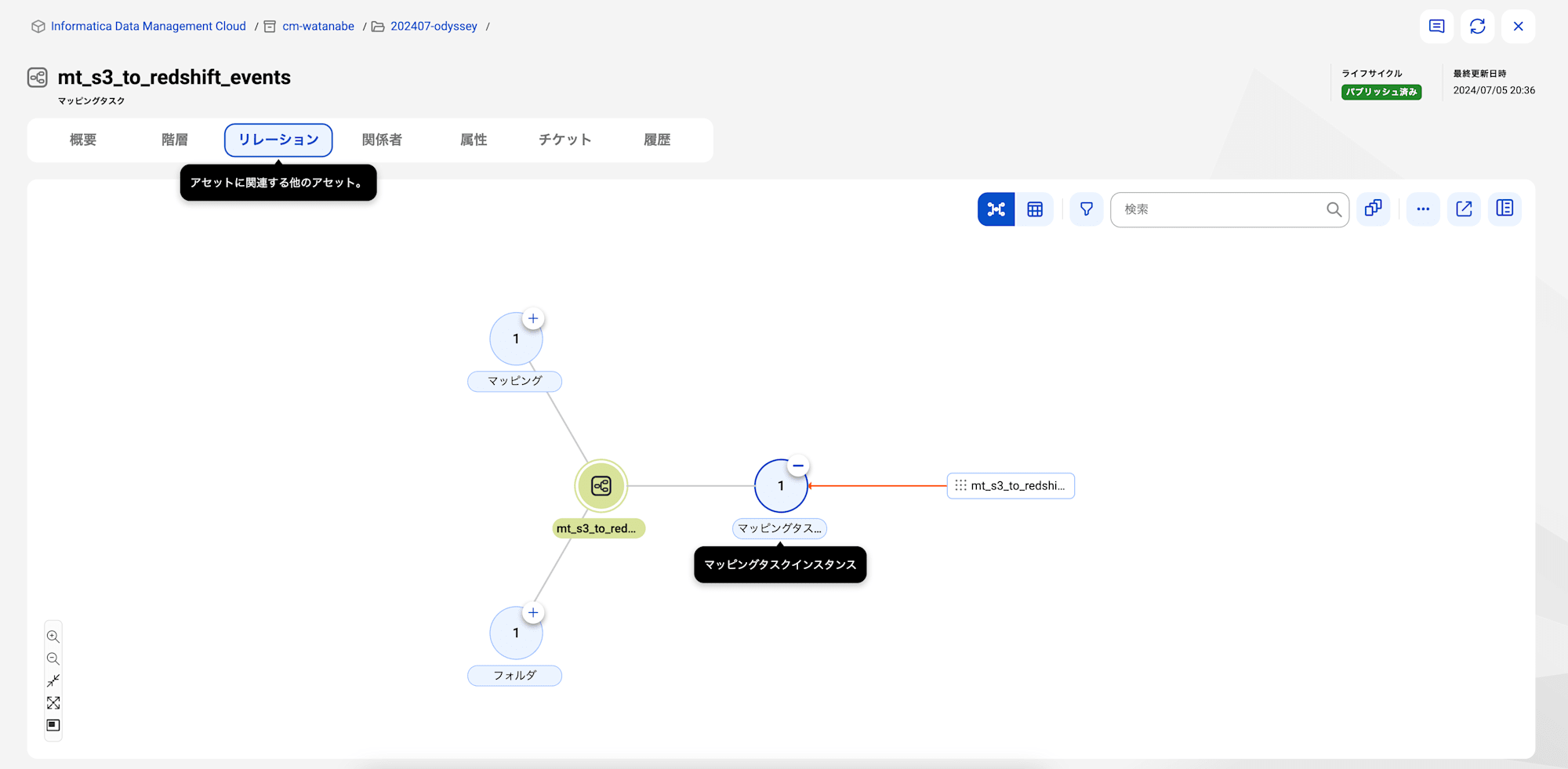
Task: Collapse the マッピングタス... node minus button
Action: [x=798, y=466]
